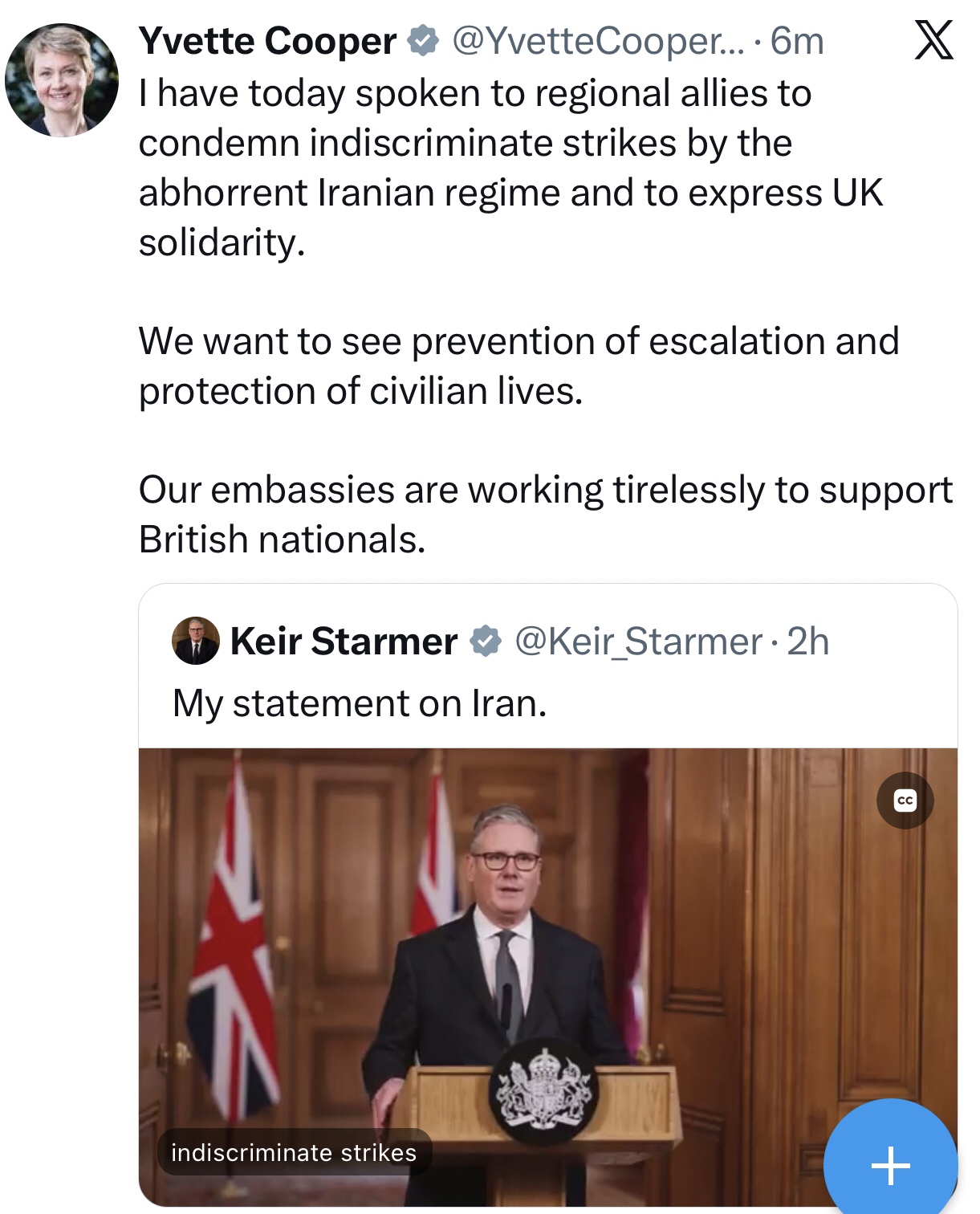
Task: Tap the blue compose plus button
Action: (890, 1164)
